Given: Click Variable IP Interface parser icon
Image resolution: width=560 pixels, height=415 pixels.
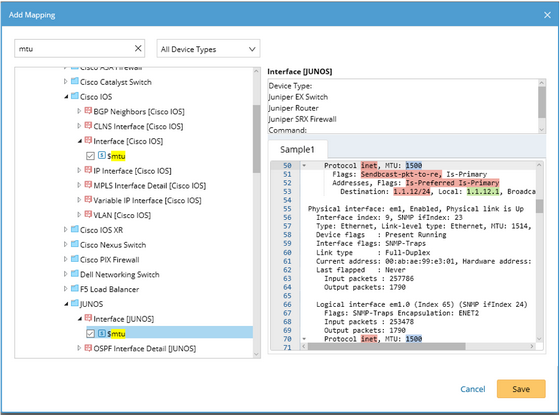Looking at the screenshot, I should pyautogui.click(x=88, y=200).
